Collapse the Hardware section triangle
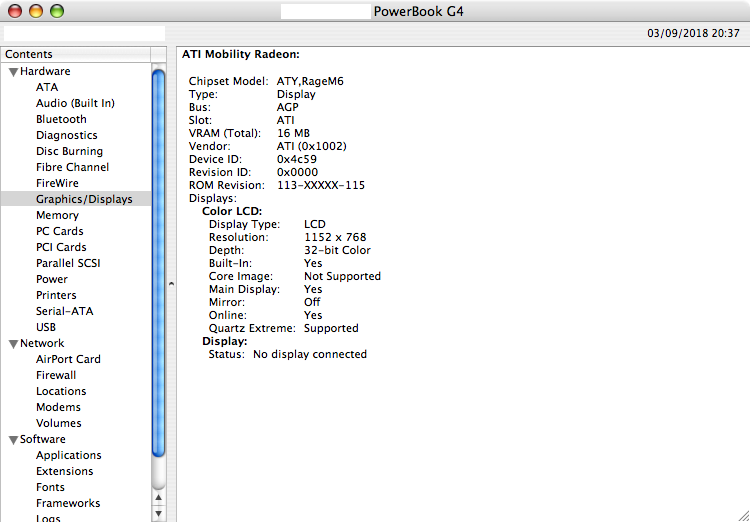This screenshot has height=522, width=750. (x=14, y=72)
